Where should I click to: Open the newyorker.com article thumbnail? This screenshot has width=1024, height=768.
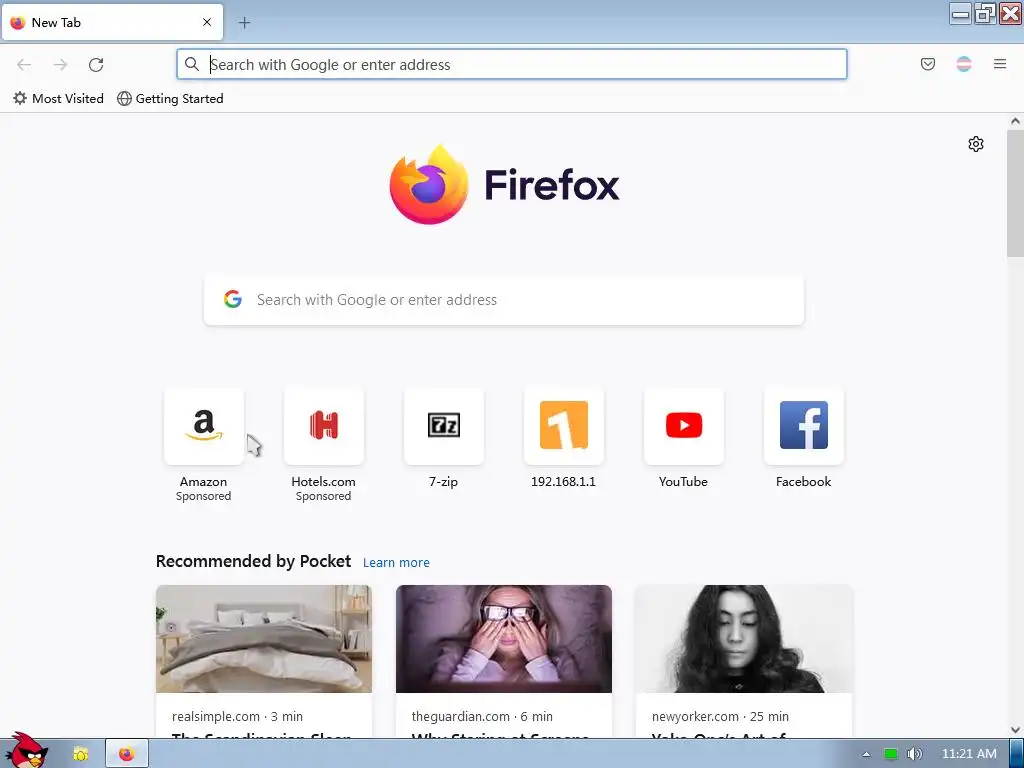[x=744, y=639]
